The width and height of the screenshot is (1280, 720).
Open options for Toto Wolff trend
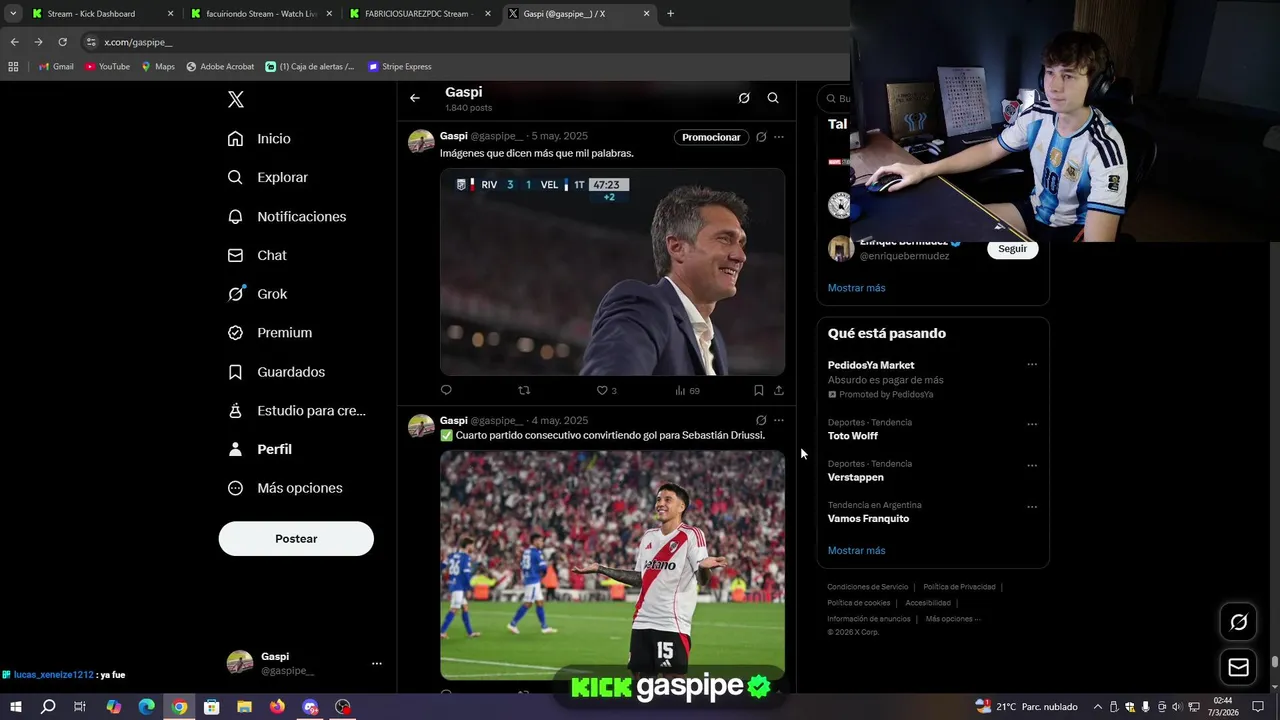1032,424
